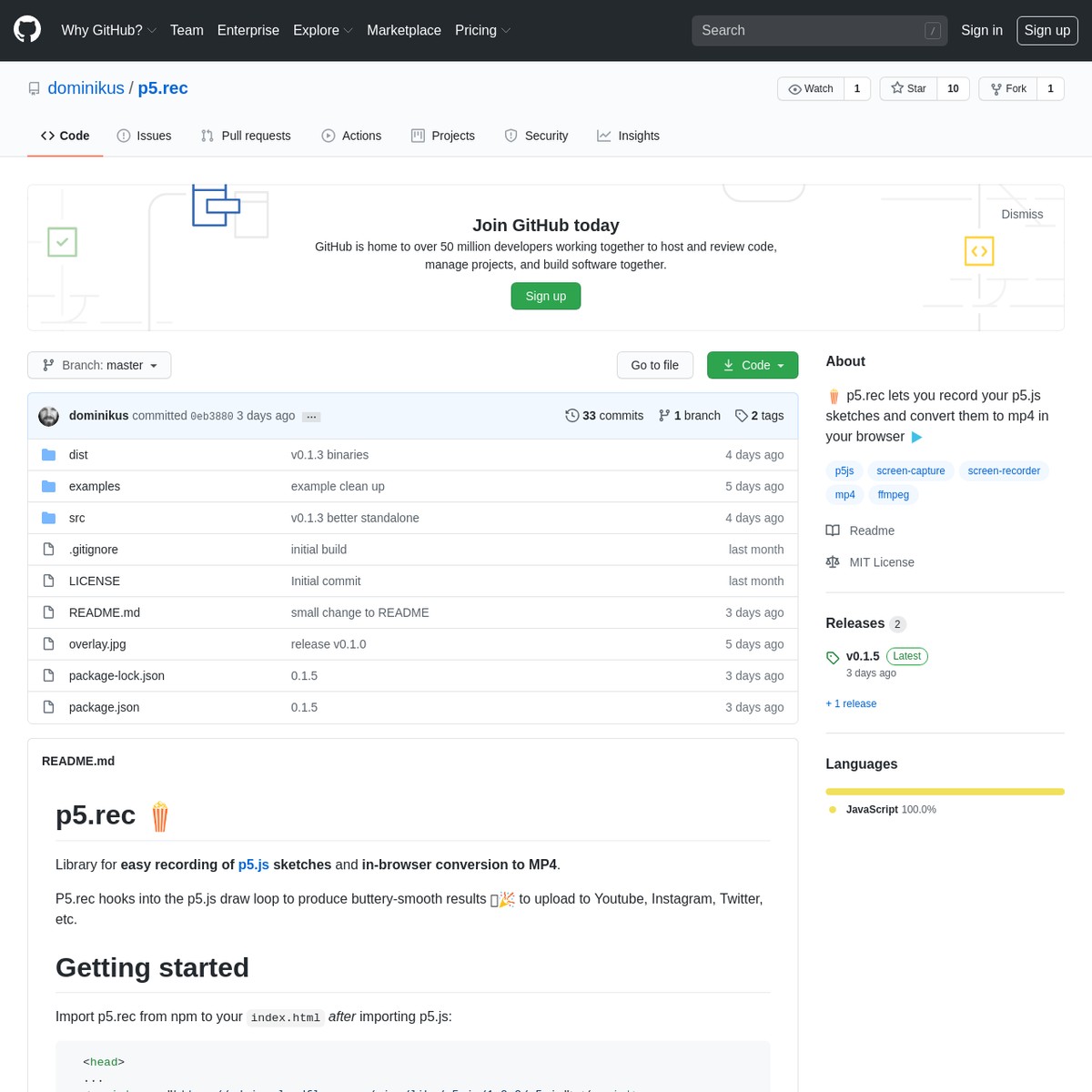
Task: Dismiss the Join GitHub today banner
Action: pyautogui.click(x=1022, y=214)
